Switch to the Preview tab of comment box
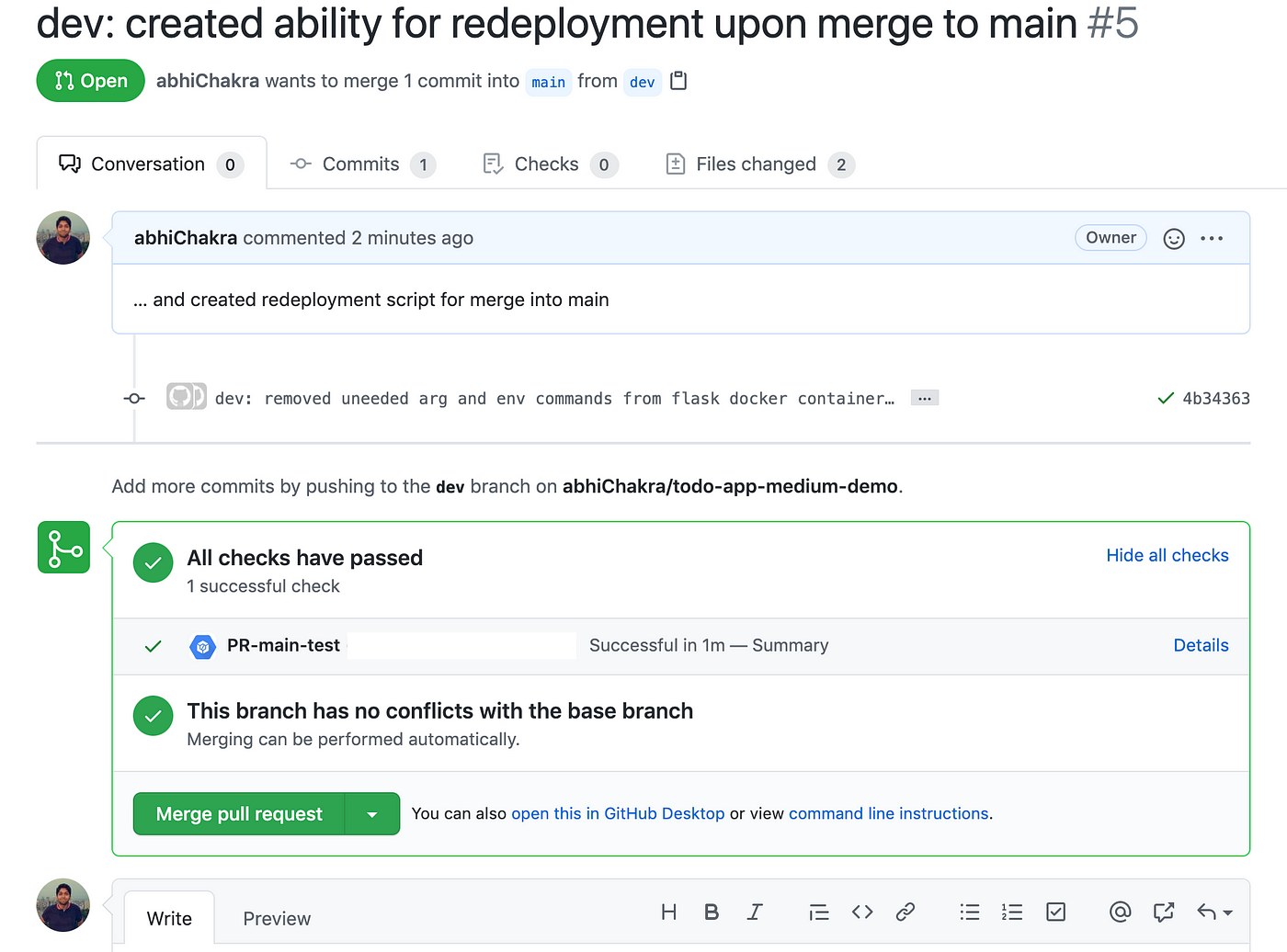 click(277, 919)
